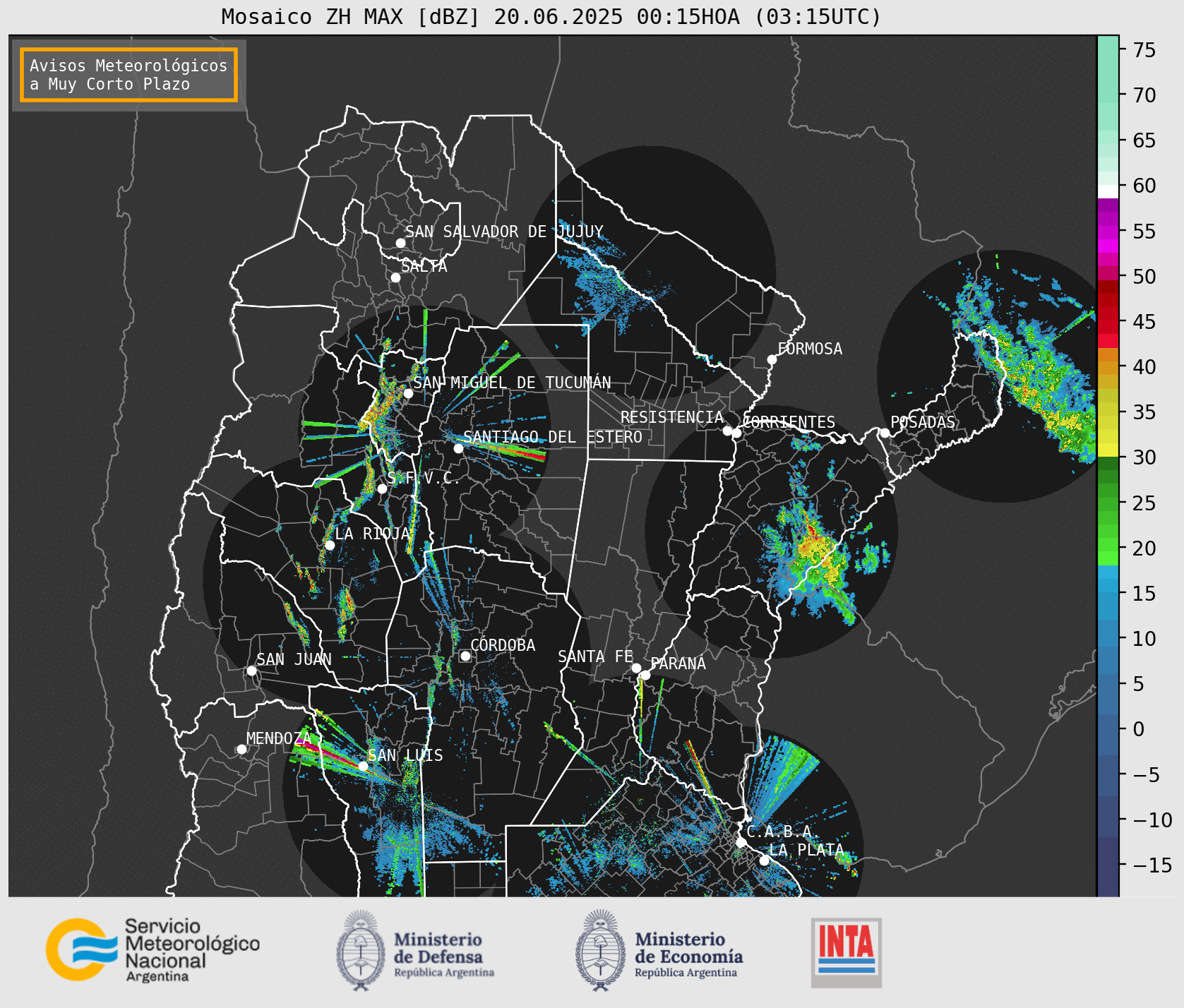Click the Córdoba label text
The image size is (1184, 1008).
[x=503, y=645]
